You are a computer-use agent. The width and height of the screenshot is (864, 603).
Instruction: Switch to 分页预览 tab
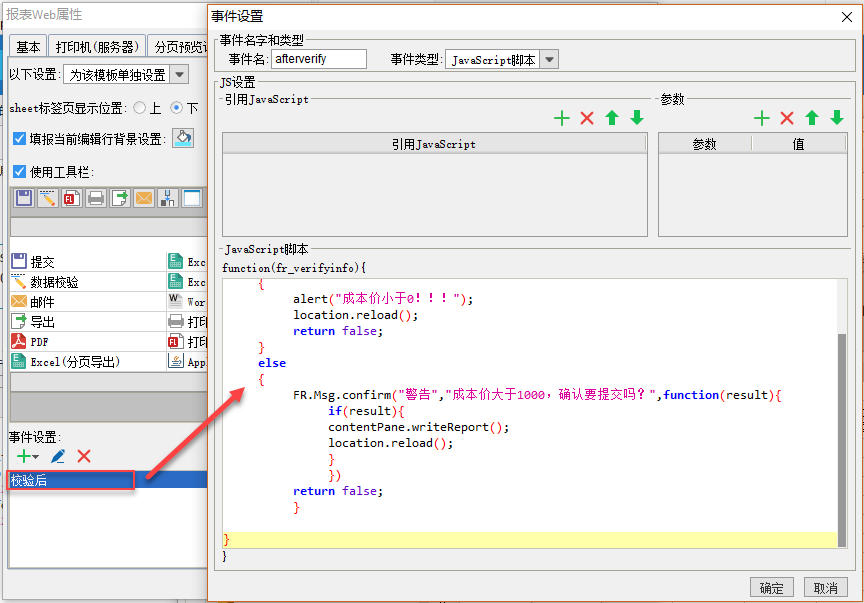pos(178,47)
